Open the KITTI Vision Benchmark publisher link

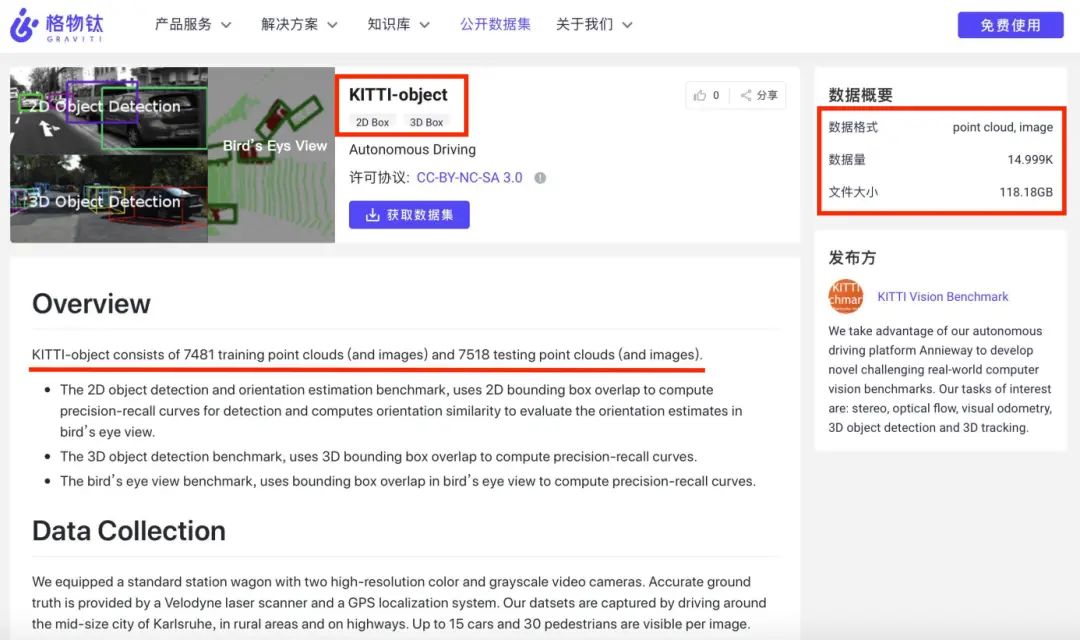tap(942, 297)
